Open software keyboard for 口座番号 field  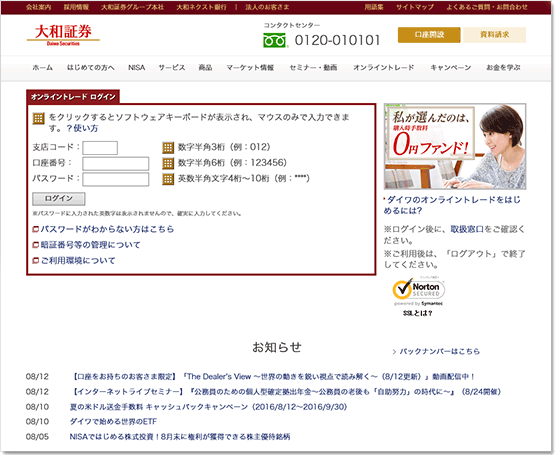point(168,163)
